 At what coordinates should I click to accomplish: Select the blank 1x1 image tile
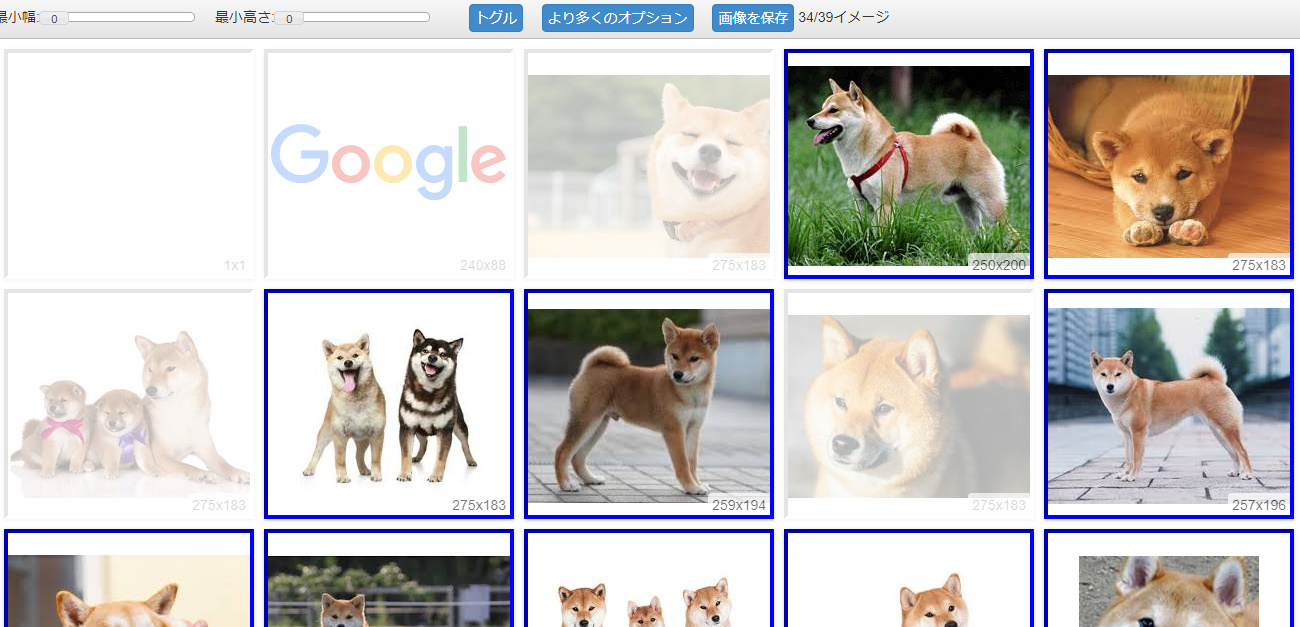point(129,165)
